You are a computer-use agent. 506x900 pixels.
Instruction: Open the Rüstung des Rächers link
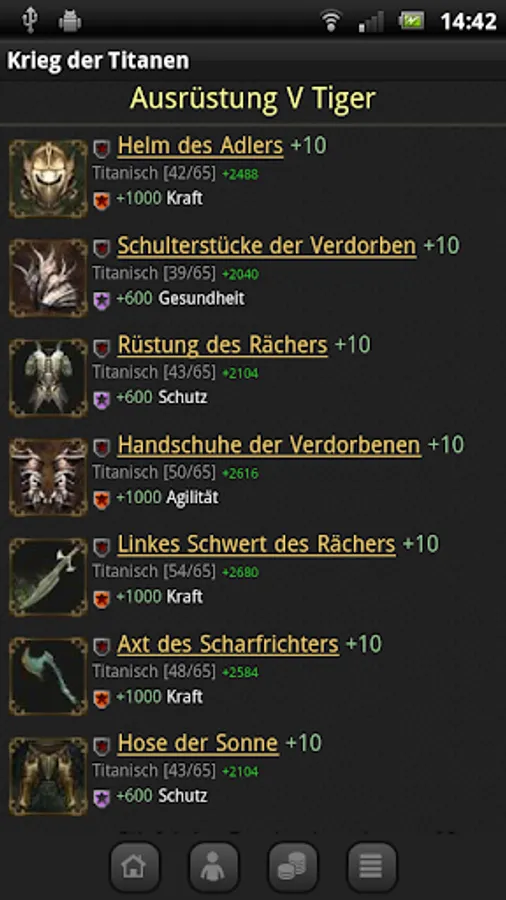pos(223,345)
